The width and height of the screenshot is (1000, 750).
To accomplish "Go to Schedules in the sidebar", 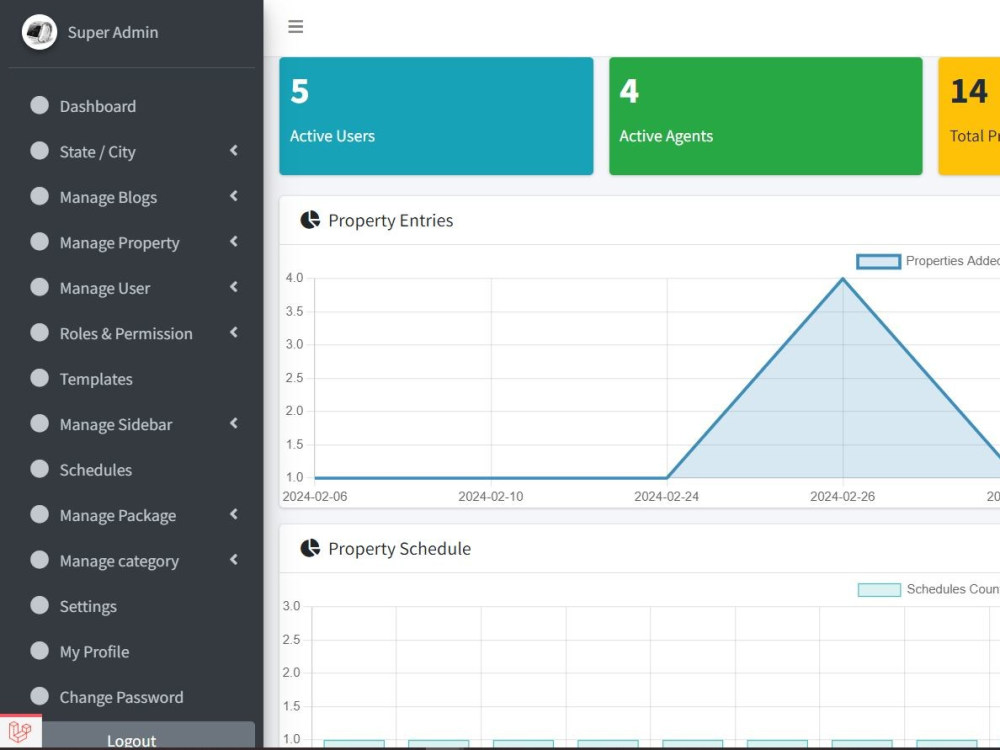I will tap(131, 470).
